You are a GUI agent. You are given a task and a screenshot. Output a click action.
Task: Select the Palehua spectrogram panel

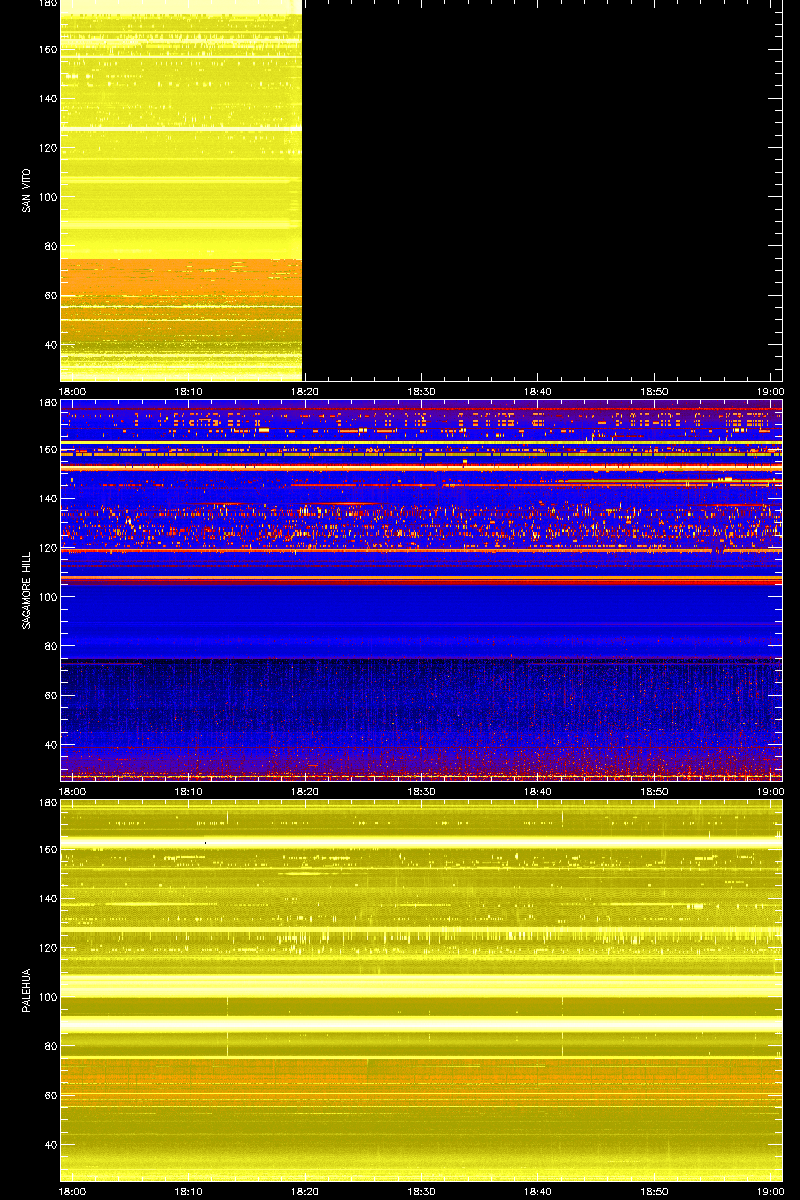coord(421,991)
